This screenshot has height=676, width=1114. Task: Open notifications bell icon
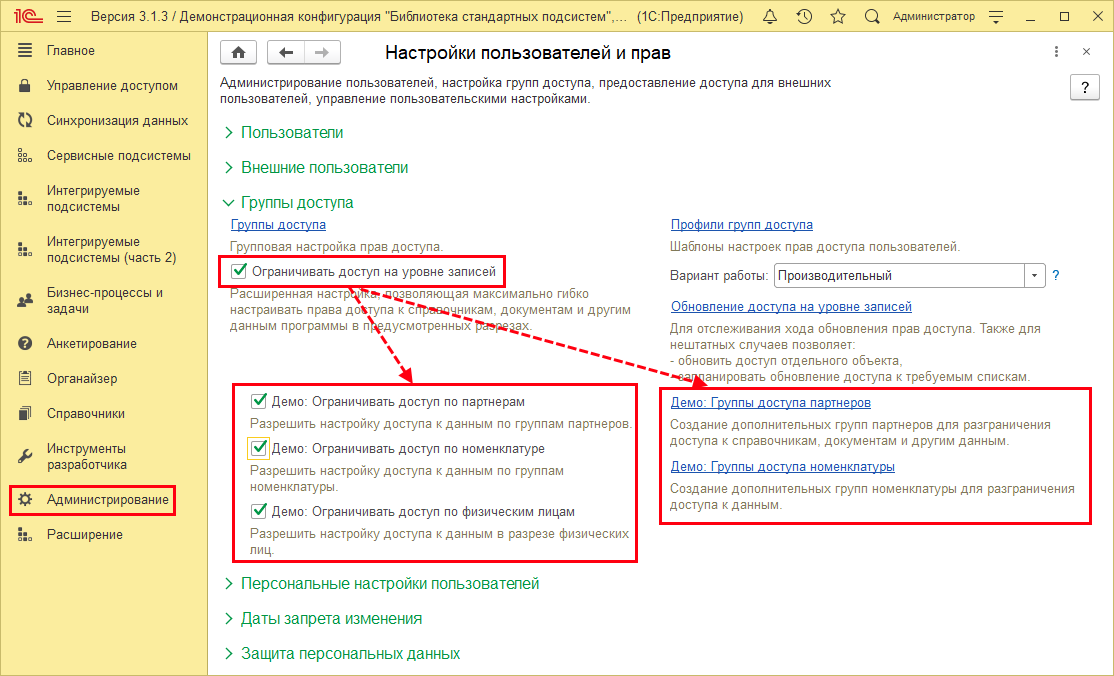[x=769, y=16]
